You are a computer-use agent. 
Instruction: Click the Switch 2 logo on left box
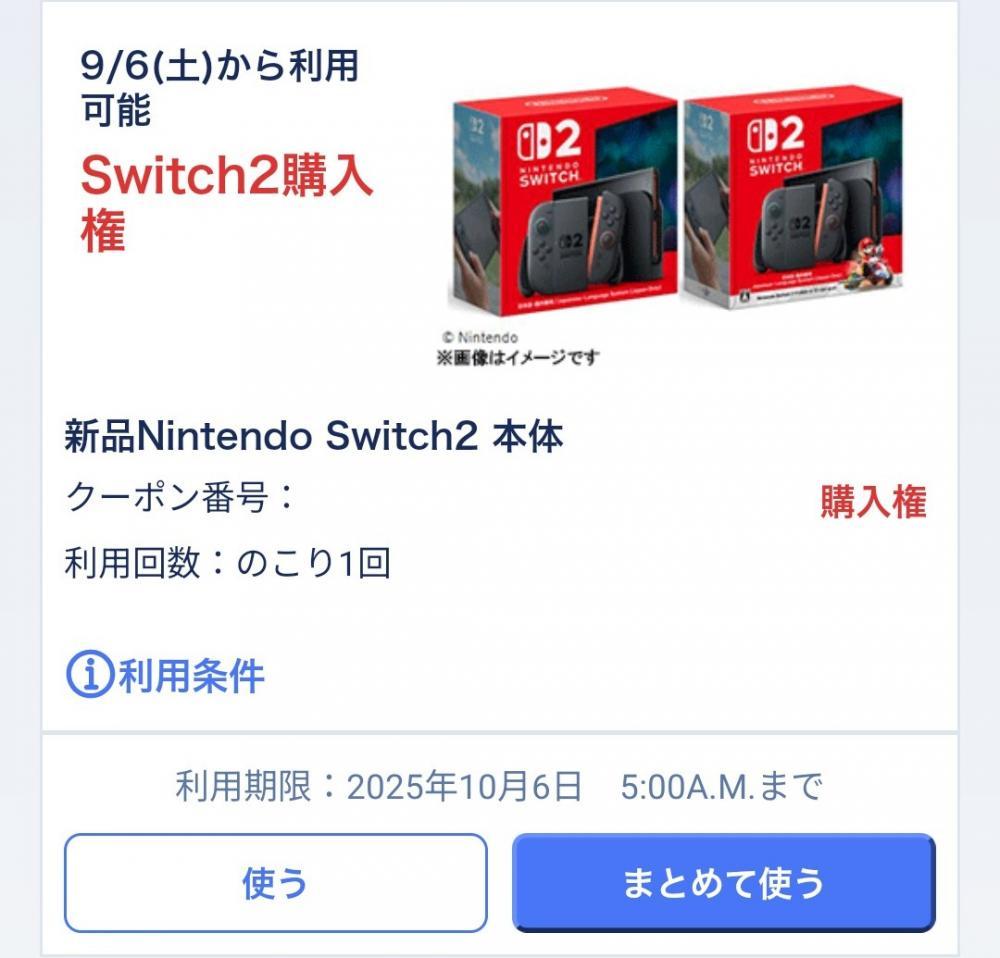point(548,140)
